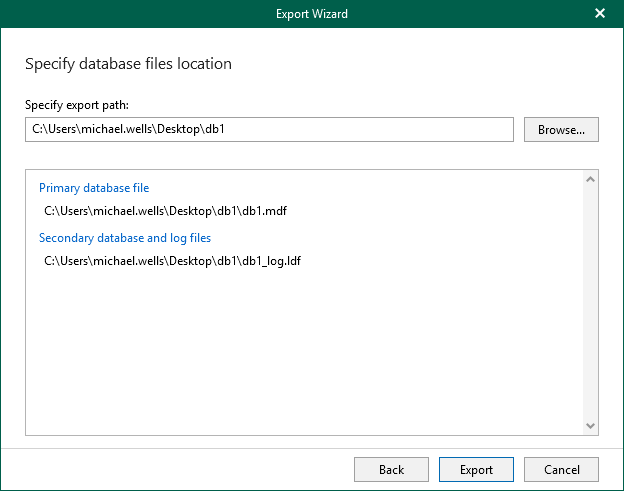
Task: Select Secondary database and log files heading
Action: pyautogui.click(x=125, y=238)
